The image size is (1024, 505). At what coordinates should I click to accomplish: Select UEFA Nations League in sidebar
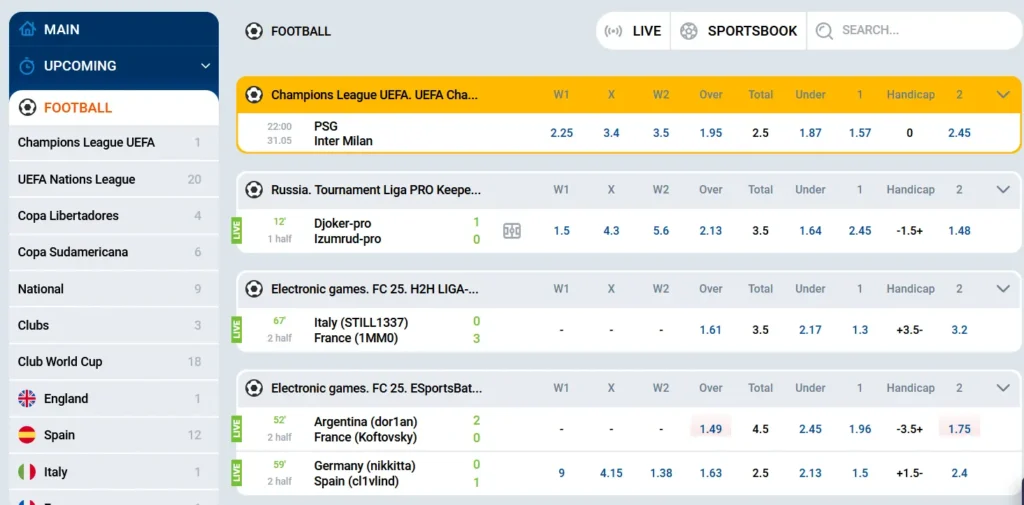pos(76,180)
